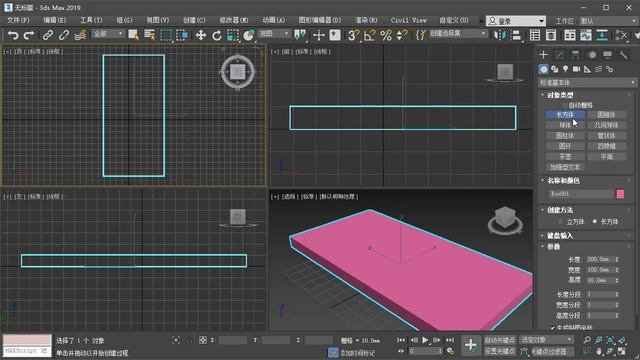Click the 圆柱体 cylinder button
This screenshot has width=640, height=360.
click(565, 136)
